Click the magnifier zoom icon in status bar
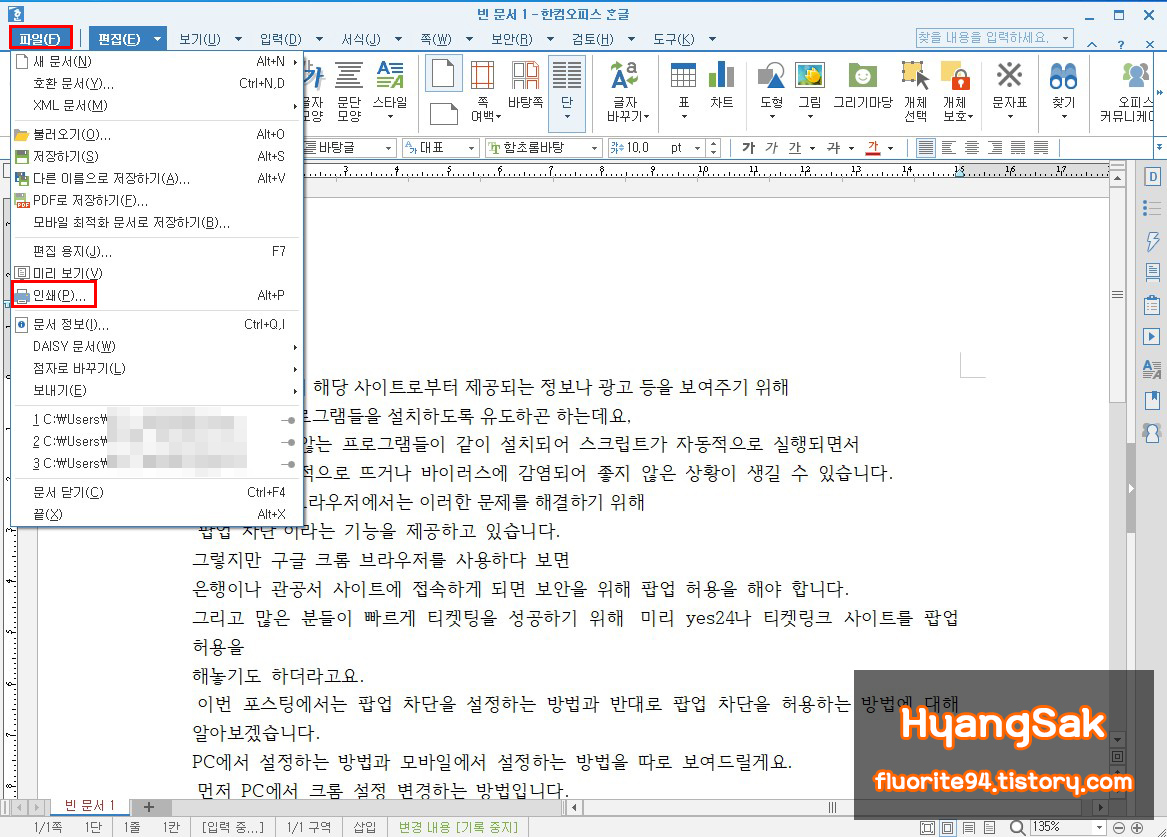 (1017, 827)
